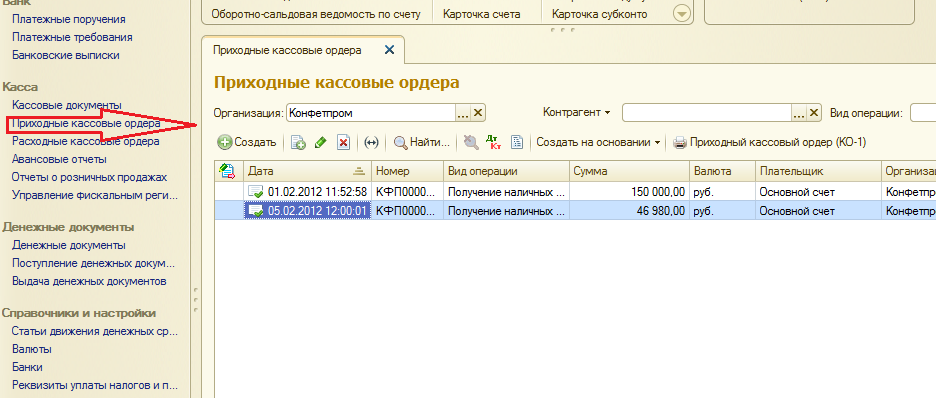Open the Карточка субконто report

click(x=599, y=14)
